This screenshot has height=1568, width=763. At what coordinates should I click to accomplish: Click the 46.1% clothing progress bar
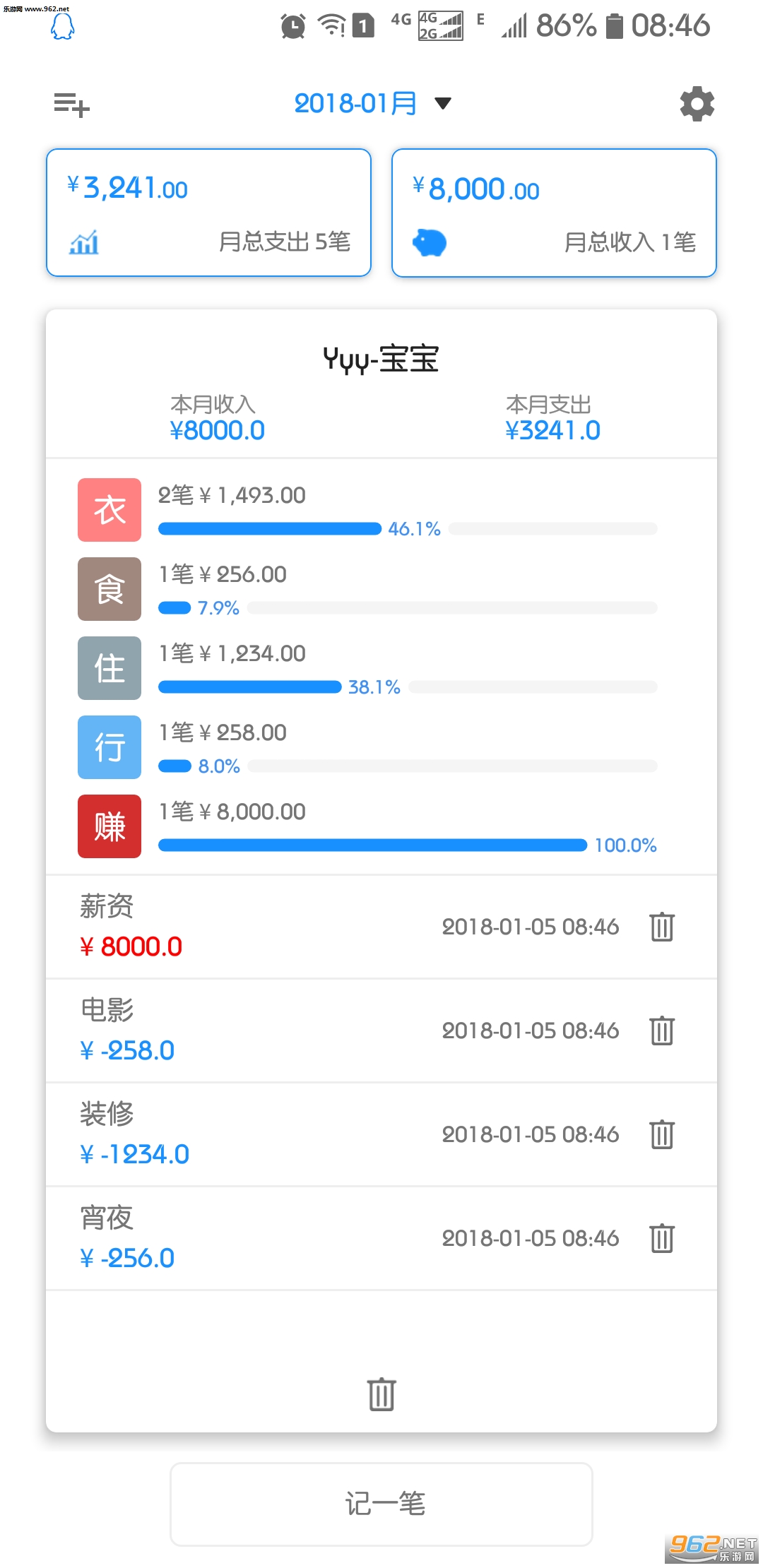[269, 529]
